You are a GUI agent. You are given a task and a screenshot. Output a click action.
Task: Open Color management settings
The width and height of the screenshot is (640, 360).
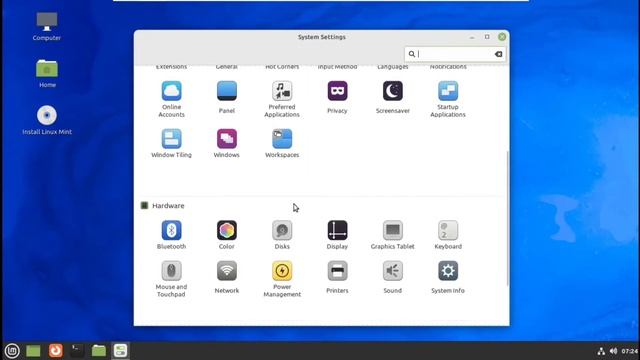[x=227, y=235]
